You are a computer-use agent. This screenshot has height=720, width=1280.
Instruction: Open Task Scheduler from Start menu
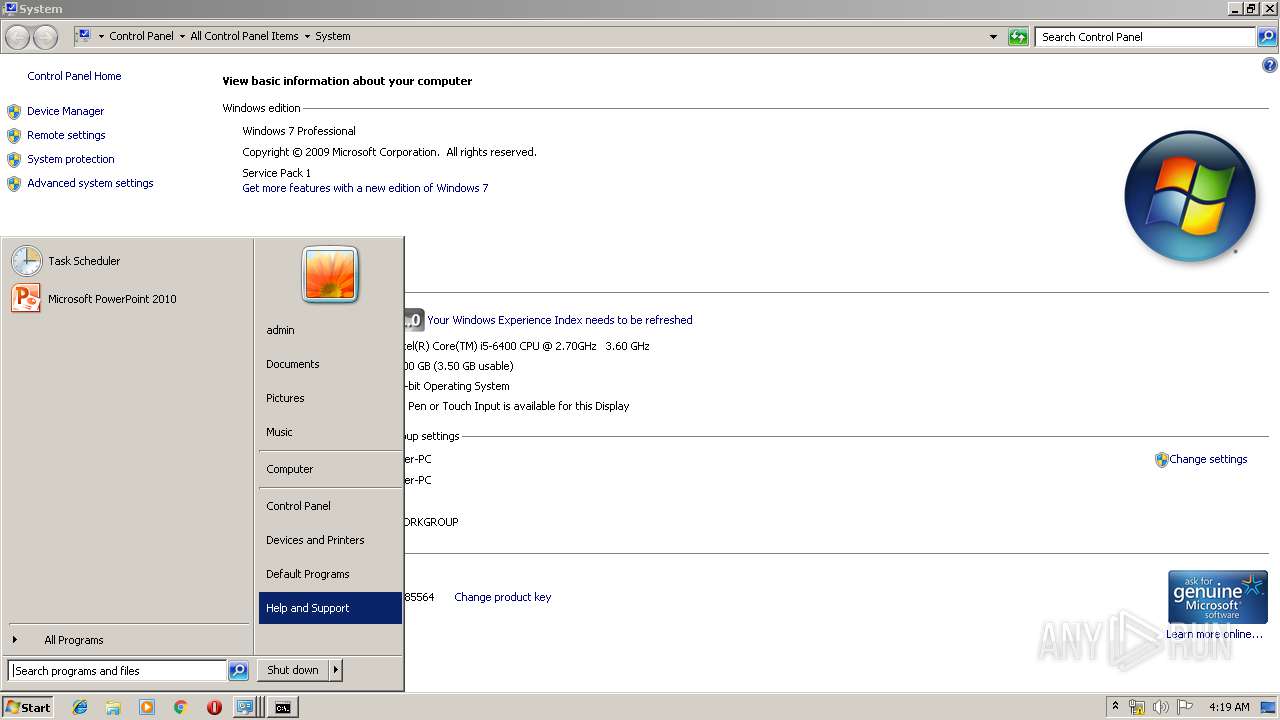[x=128, y=261]
